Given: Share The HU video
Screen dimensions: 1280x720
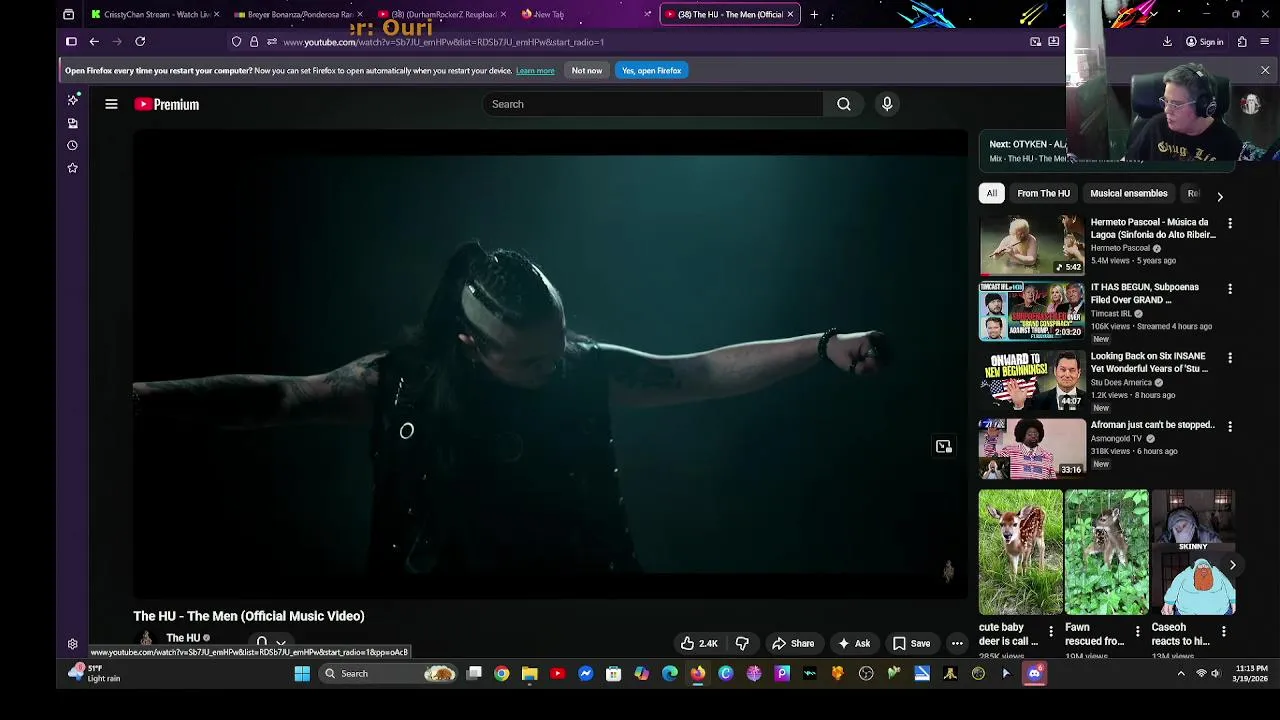Looking at the screenshot, I should pos(792,644).
